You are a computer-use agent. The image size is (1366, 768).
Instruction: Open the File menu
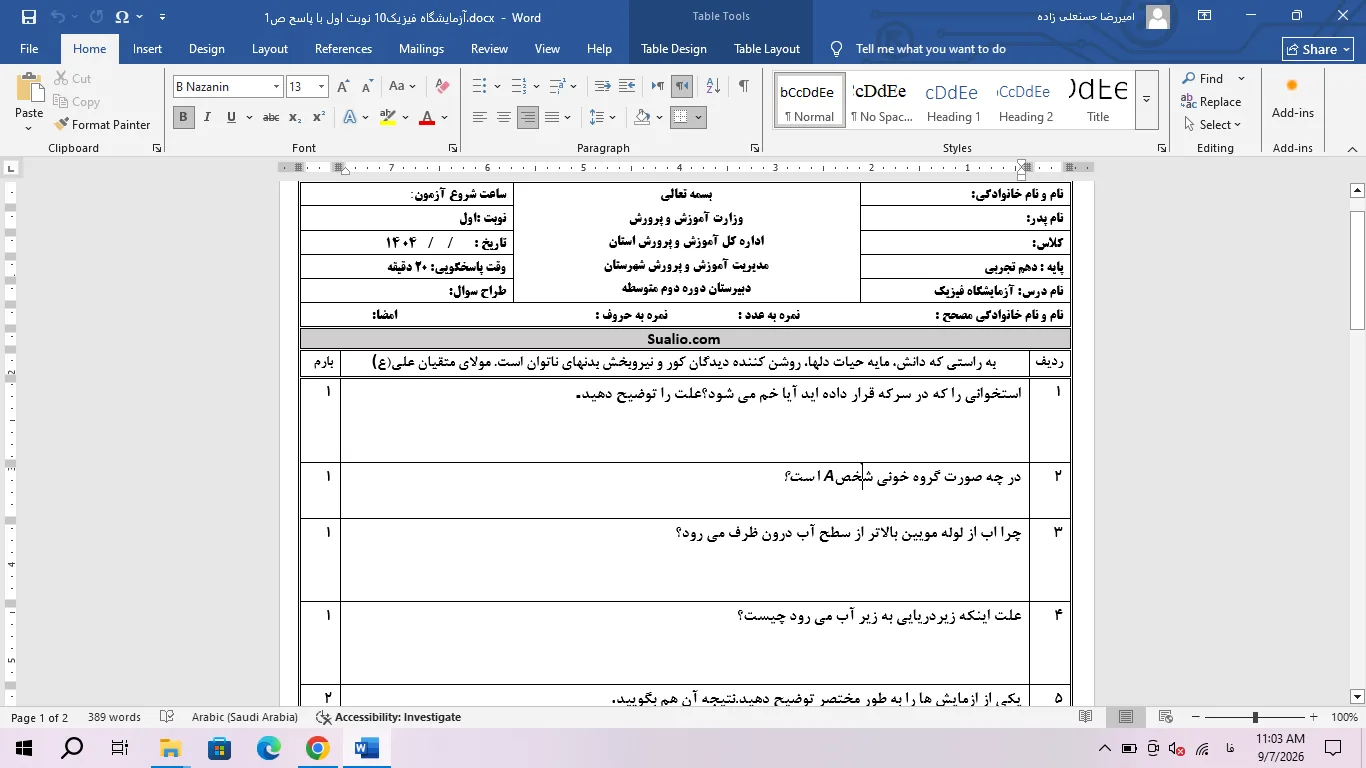click(x=29, y=49)
